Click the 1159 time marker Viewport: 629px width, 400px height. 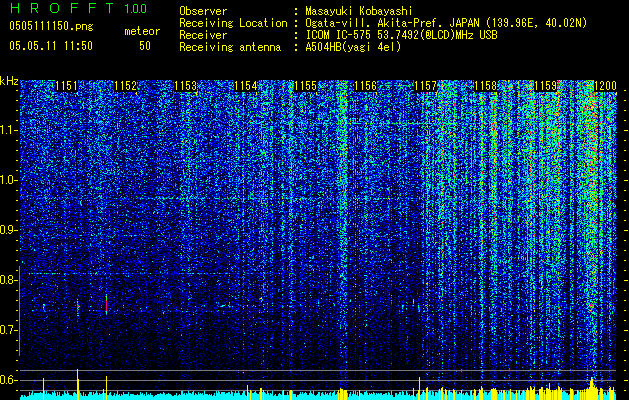pos(546,86)
